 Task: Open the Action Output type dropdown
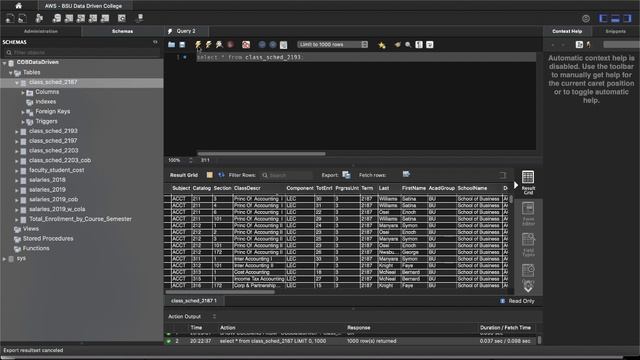214,316
